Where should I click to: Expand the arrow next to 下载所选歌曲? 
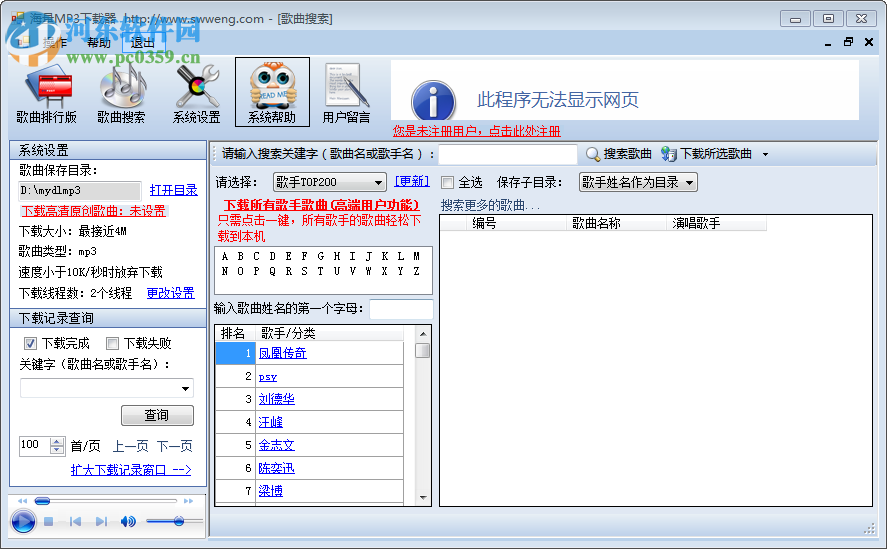(x=765, y=154)
